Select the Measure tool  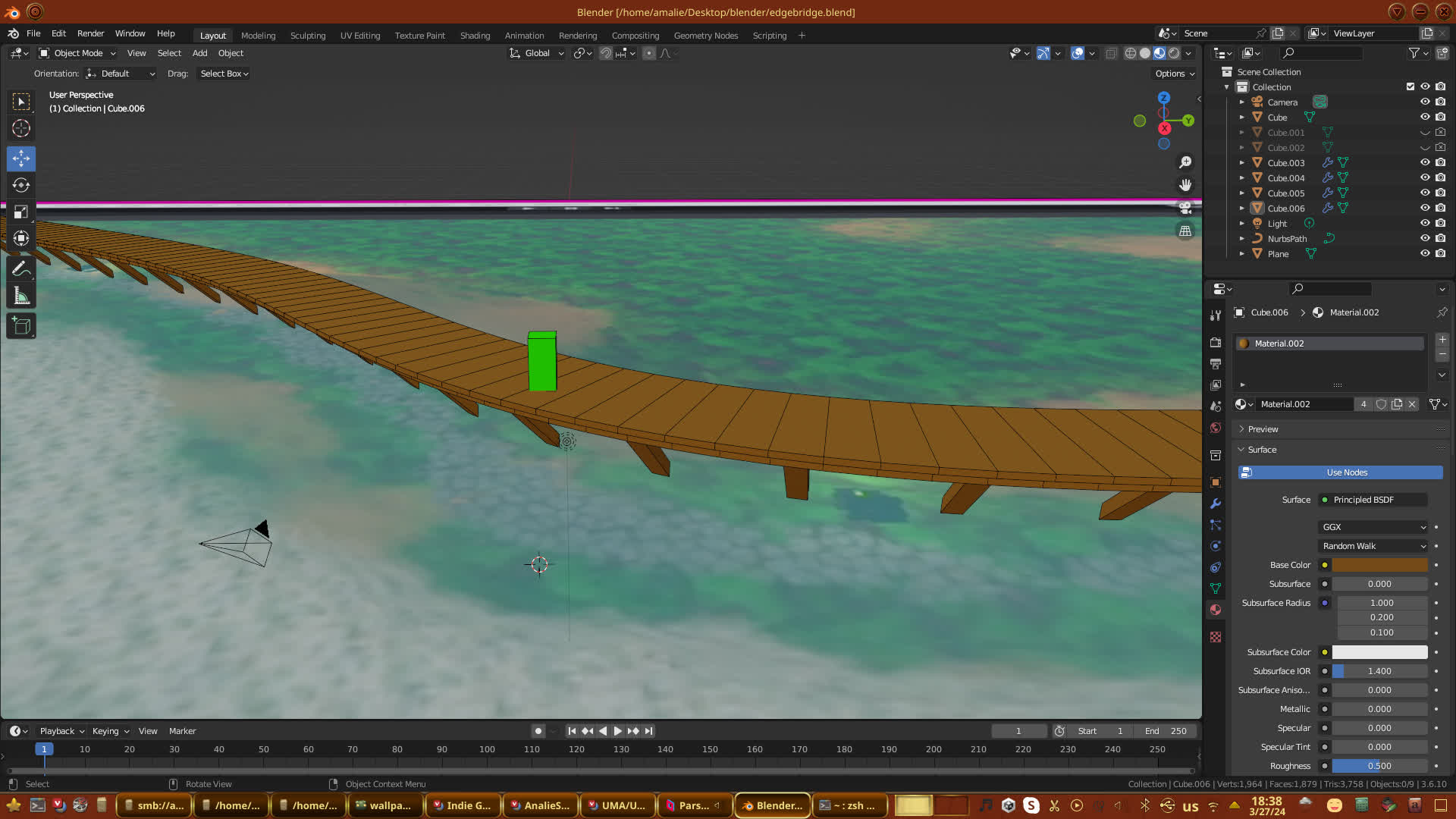pos(21,297)
